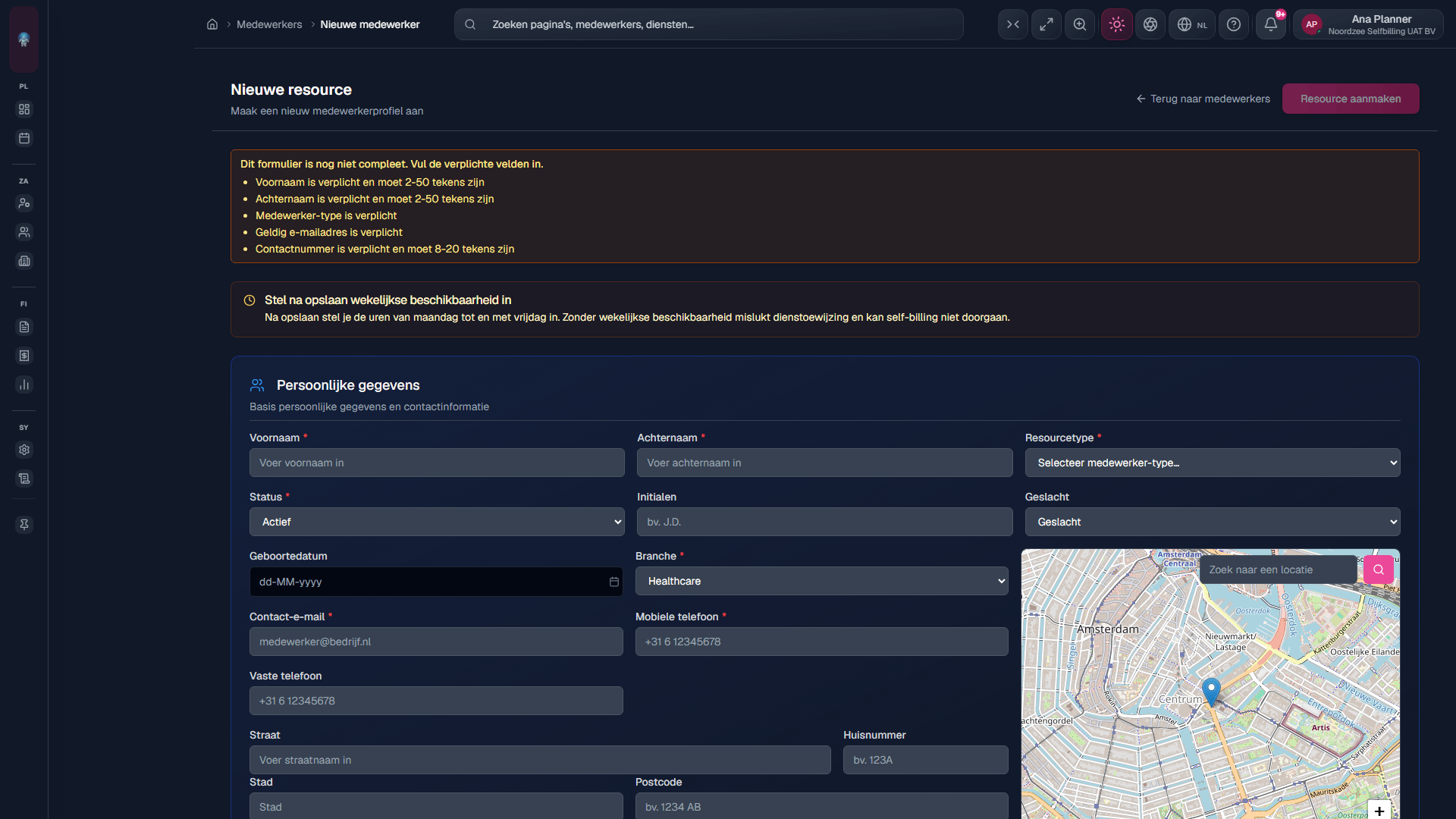Click the Geldig e-mailadres is verplicht error
Image resolution: width=1456 pixels, height=819 pixels.
tap(329, 232)
